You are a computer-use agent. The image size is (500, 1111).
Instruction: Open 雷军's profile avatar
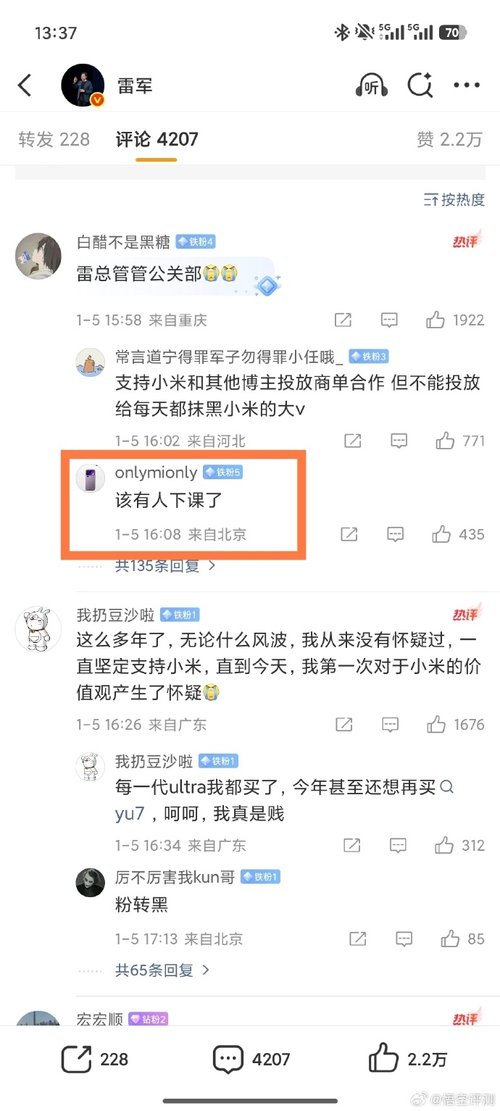[x=83, y=86]
